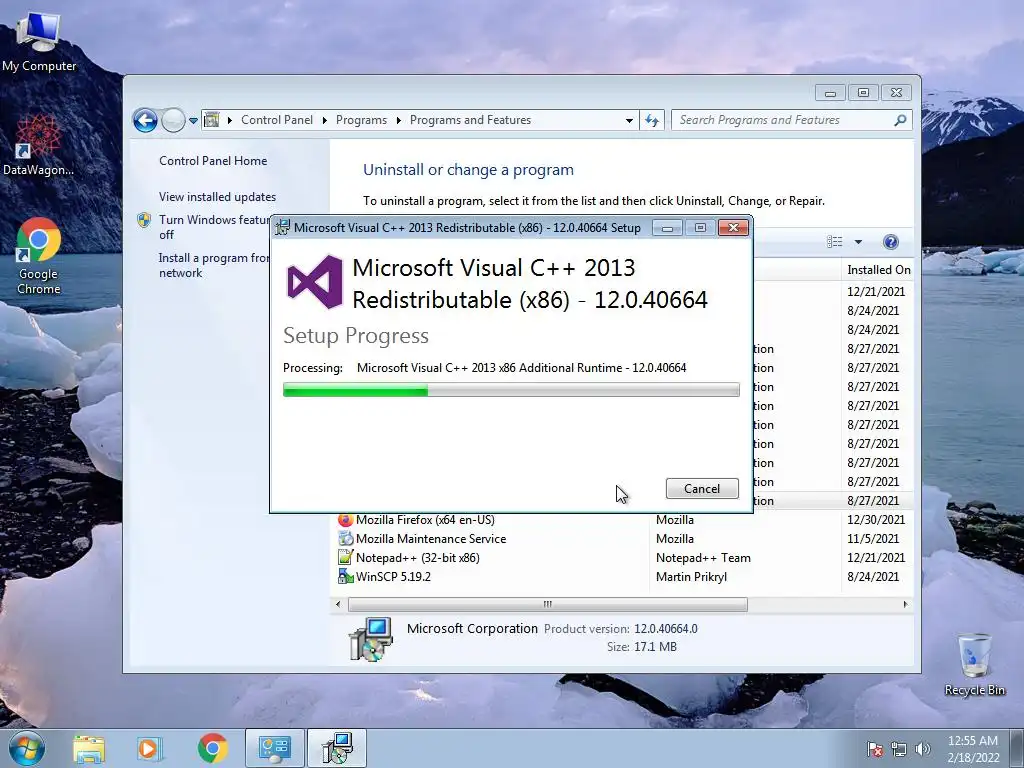Click the scroll right arrow

(x=905, y=605)
